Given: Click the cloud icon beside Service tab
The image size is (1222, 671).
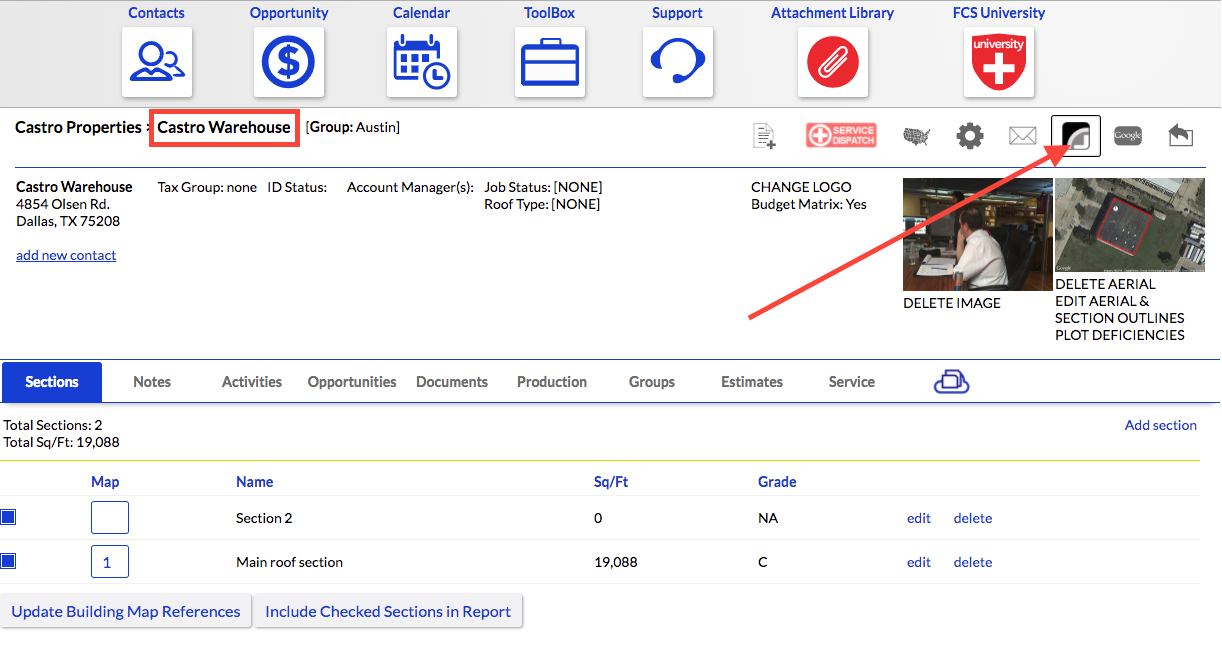Looking at the screenshot, I should [x=952, y=382].
